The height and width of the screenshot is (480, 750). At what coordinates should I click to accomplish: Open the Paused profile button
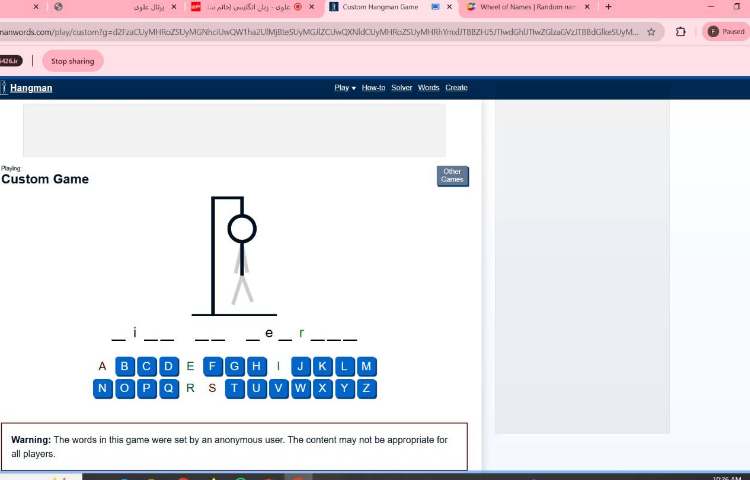(x=727, y=32)
